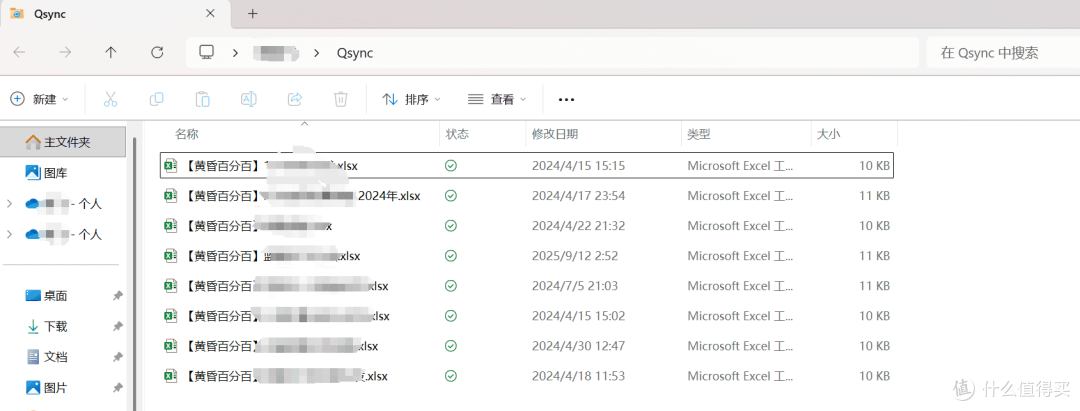Screen dimensions: 1080x411
Task: Open 图片 in quick access
Action: [x=56, y=388]
